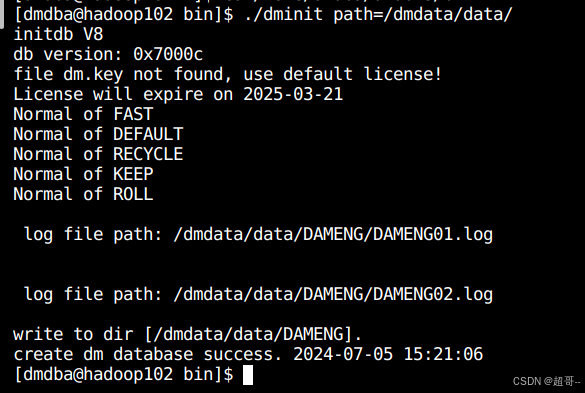
Task: Click the 'Normal of RECYCLE' line
Action: pos(98,154)
